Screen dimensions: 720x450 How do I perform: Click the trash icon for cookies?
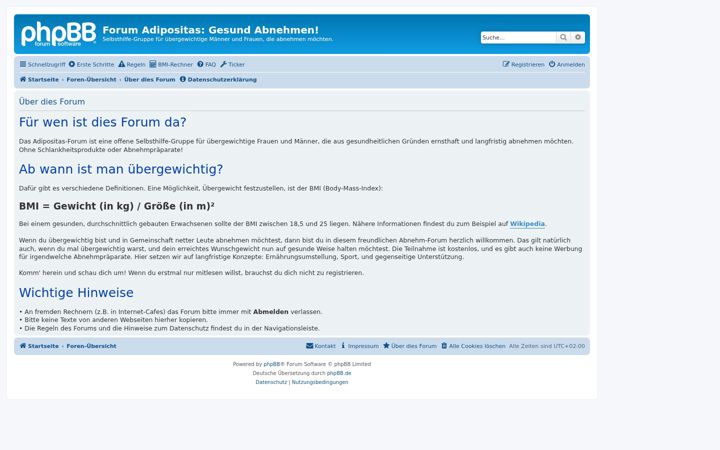tap(444, 346)
